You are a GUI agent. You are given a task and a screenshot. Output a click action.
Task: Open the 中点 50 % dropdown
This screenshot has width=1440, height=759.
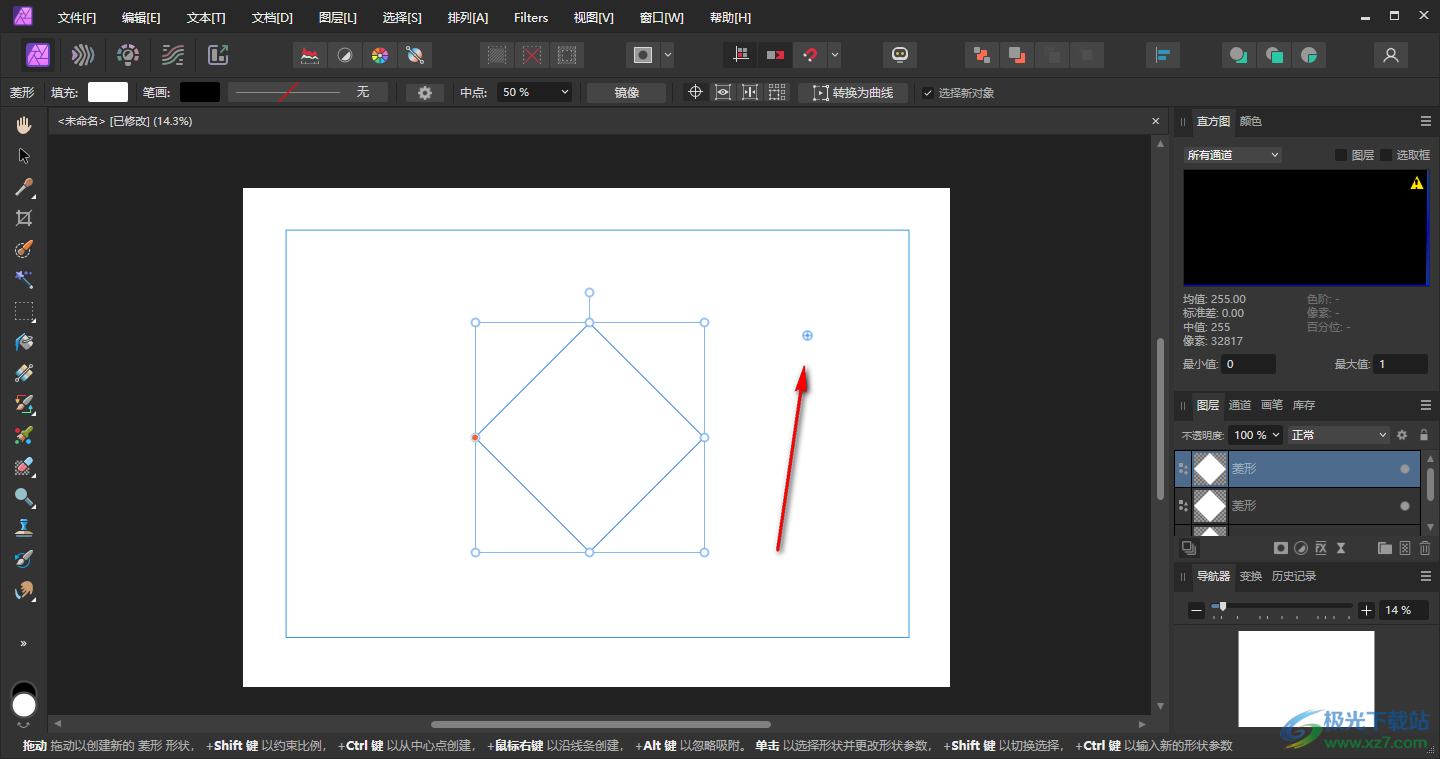535,92
